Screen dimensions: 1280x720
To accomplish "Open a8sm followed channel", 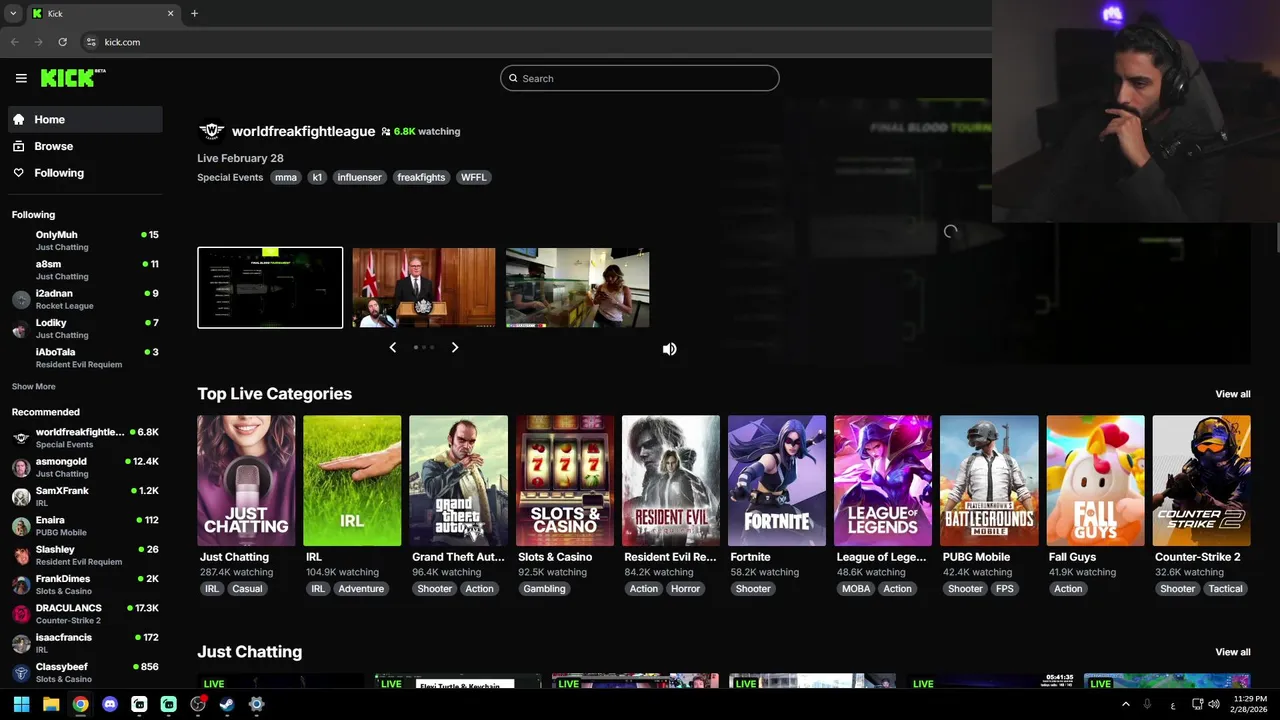I will pyautogui.click(x=85, y=270).
